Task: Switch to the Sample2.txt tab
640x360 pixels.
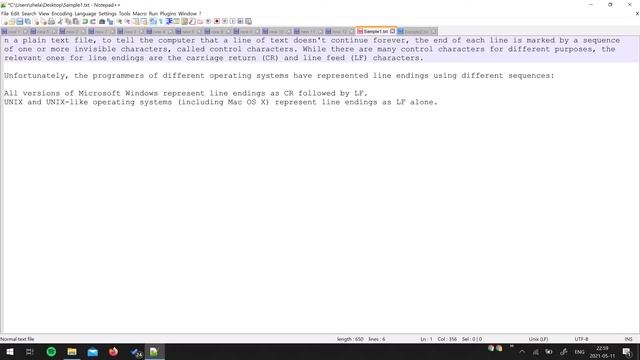Action: 416,31
